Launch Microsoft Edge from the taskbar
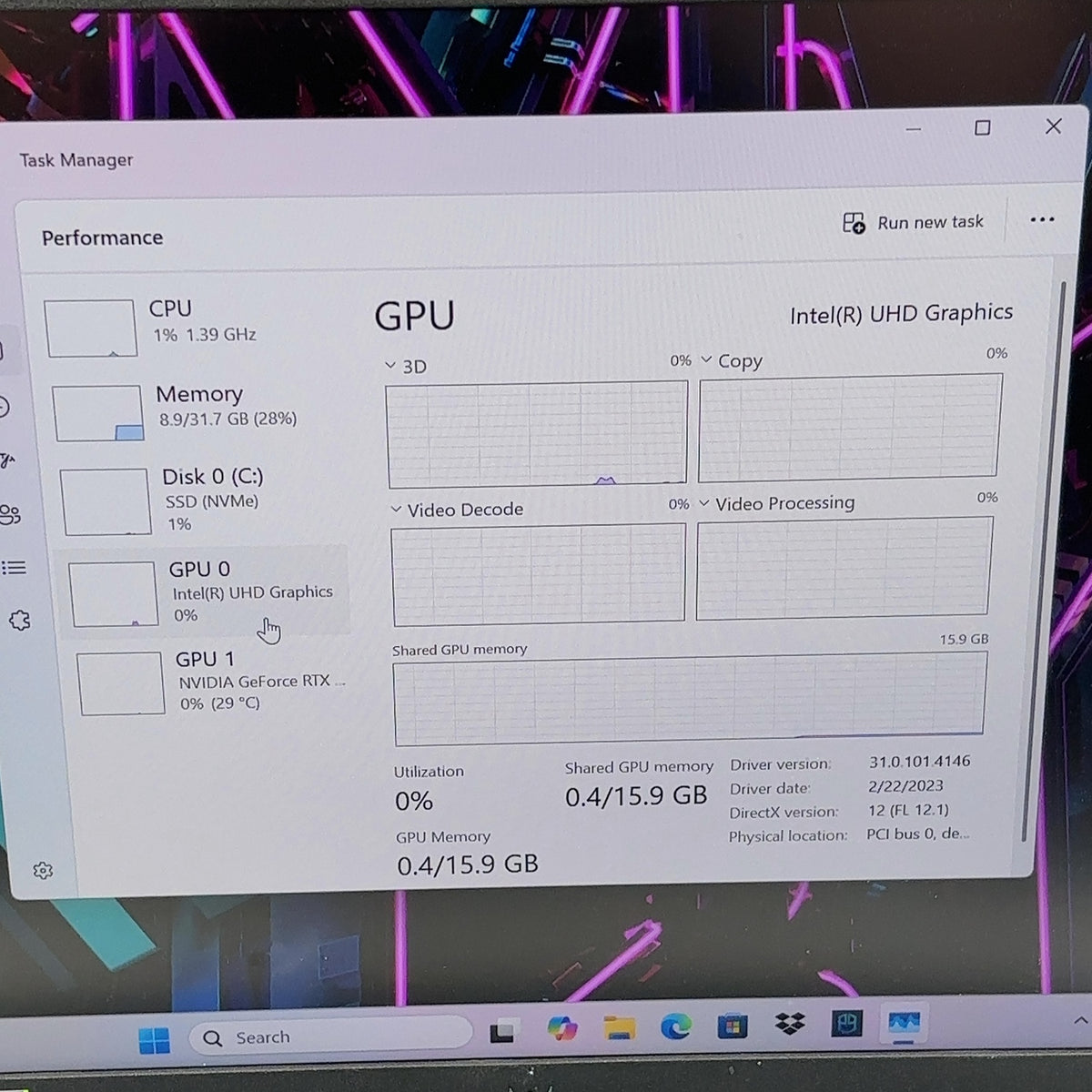Screen dimensions: 1092x1092 click(675, 1026)
